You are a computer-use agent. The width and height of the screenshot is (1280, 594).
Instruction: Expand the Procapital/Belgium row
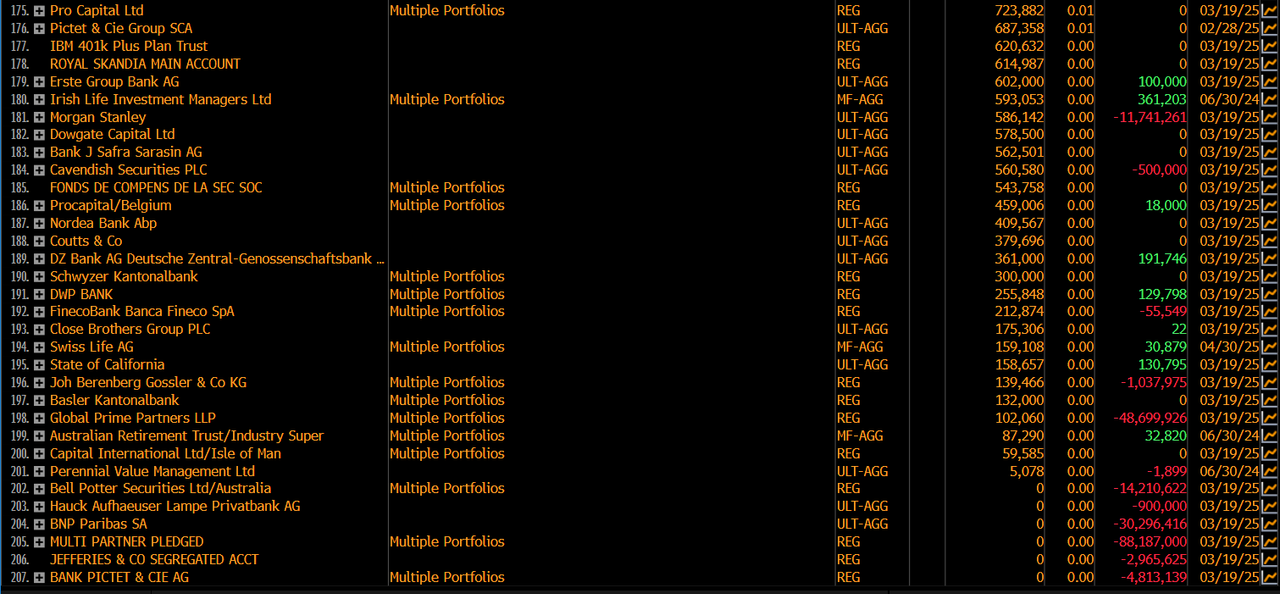pos(39,206)
